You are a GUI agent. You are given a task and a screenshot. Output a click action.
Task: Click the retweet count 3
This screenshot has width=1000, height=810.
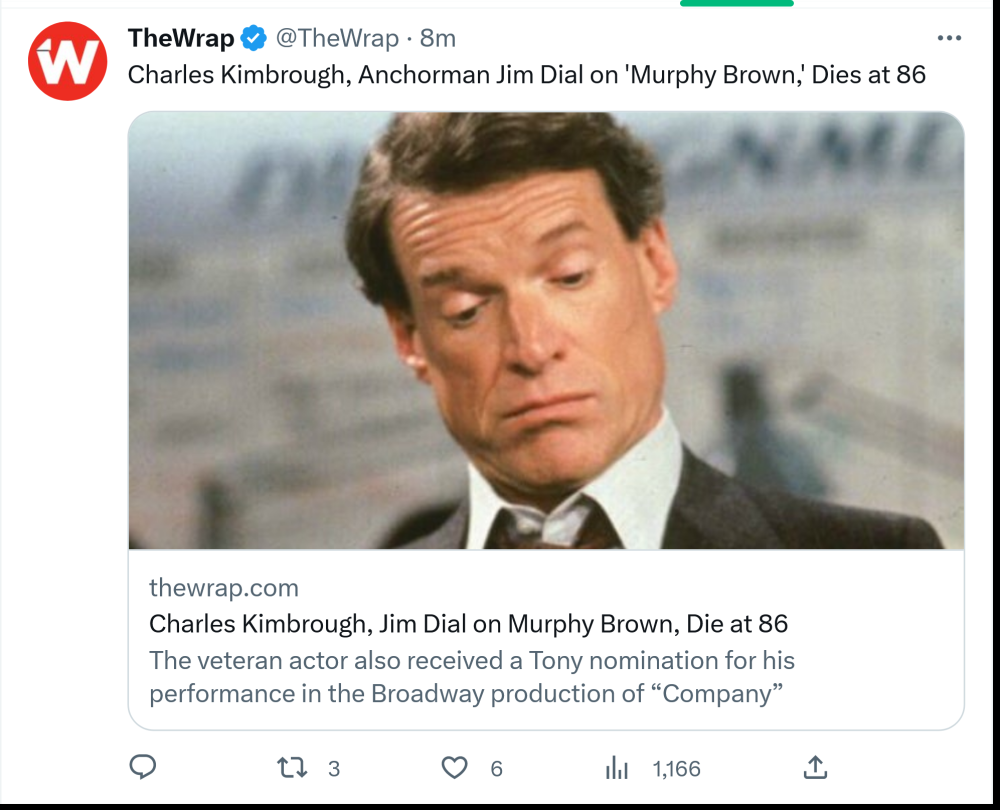334,769
